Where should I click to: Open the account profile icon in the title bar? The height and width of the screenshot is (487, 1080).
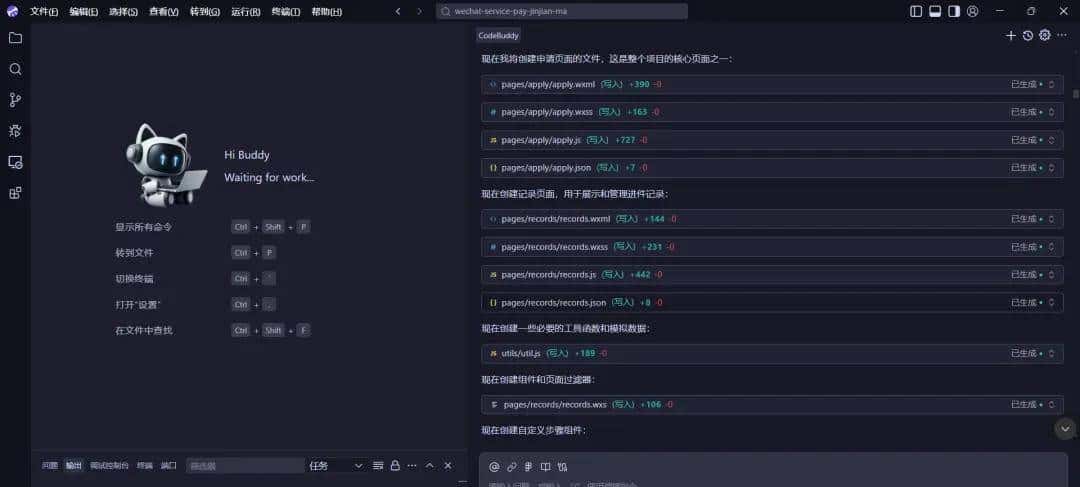973,11
